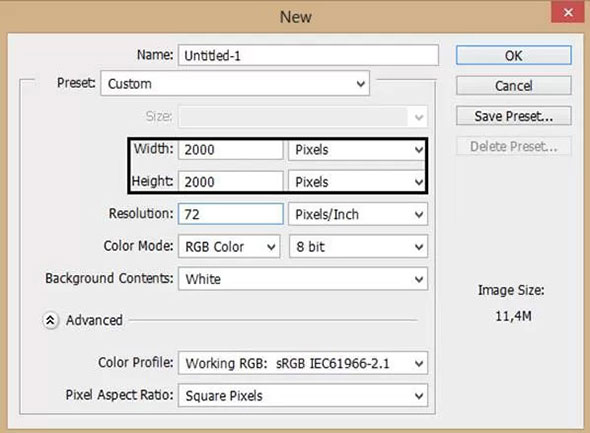Image resolution: width=590 pixels, height=433 pixels.
Task: Click the Save Preset... button
Action: tap(514, 116)
